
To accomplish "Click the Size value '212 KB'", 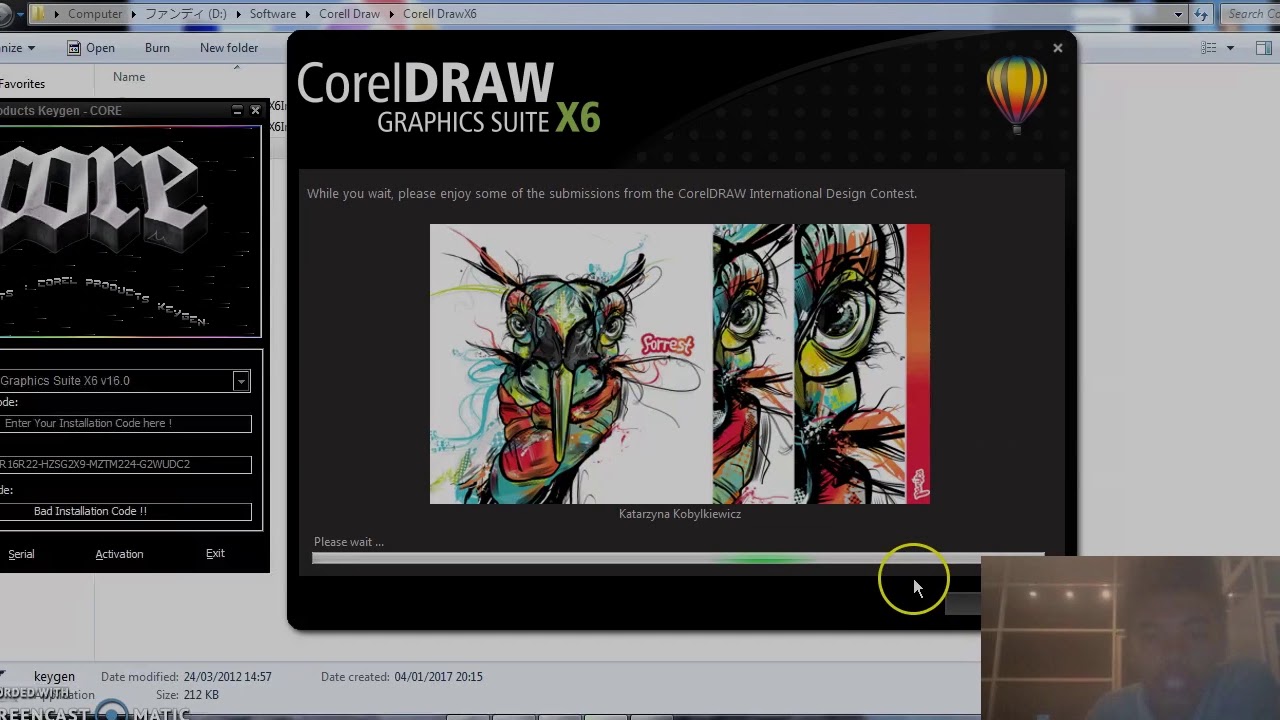I will pos(201,695).
